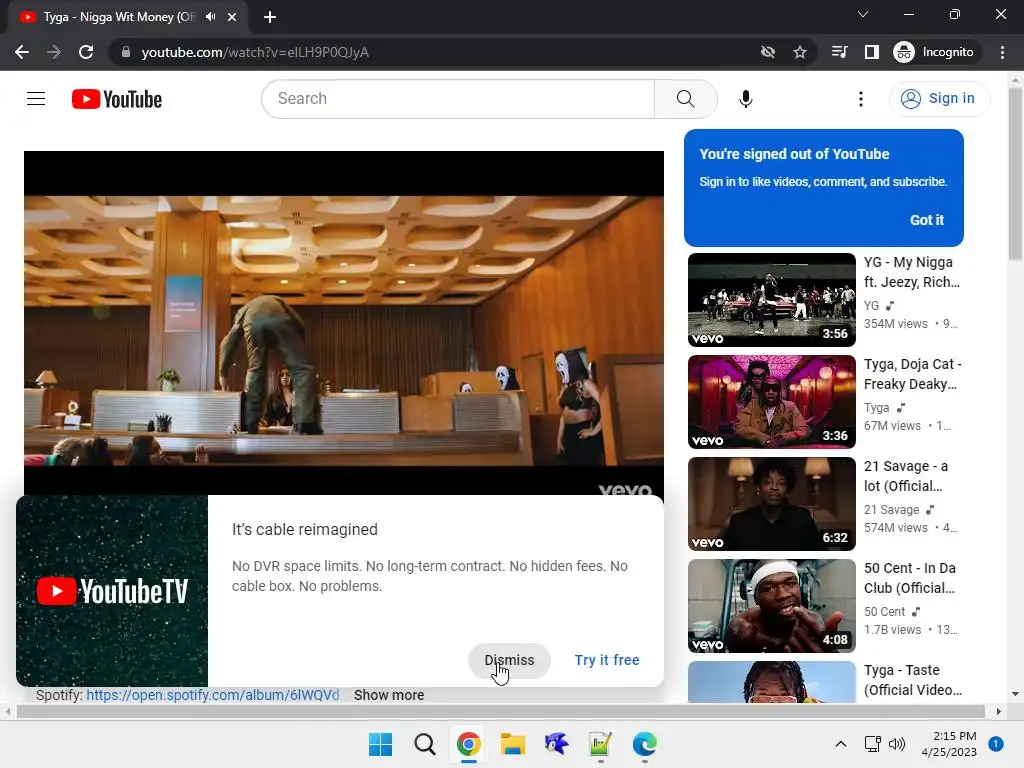Screen dimensions: 1024x768
Task: Click the 50 Cent channel name
Action: pyautogui.click(x=884, y=611)
